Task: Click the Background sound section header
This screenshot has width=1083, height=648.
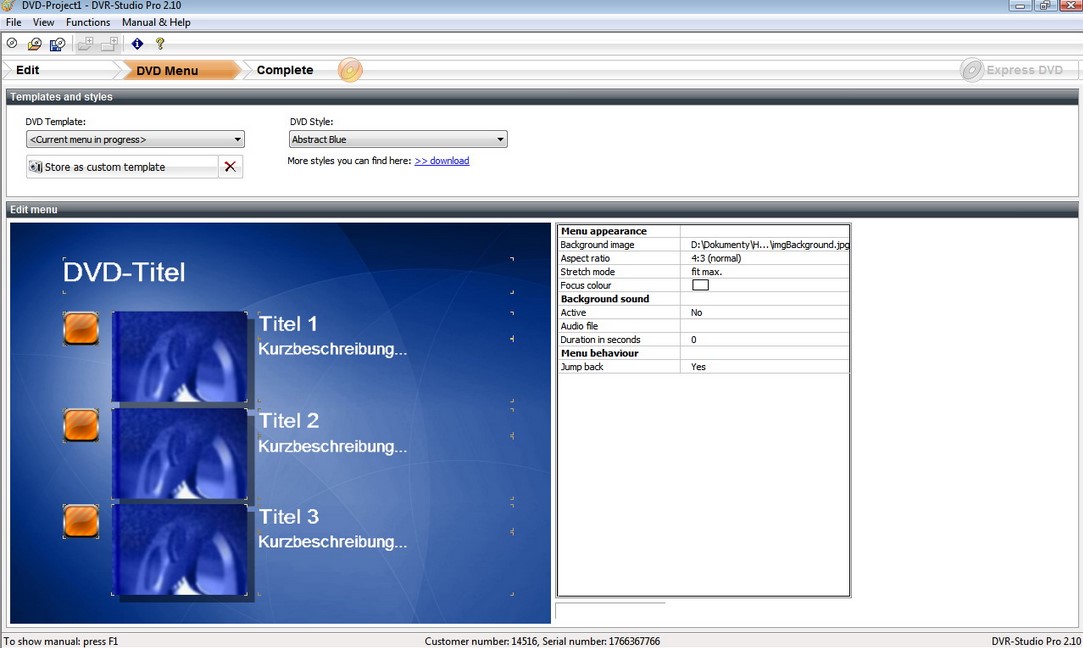Action: click(x=605, y=298)
